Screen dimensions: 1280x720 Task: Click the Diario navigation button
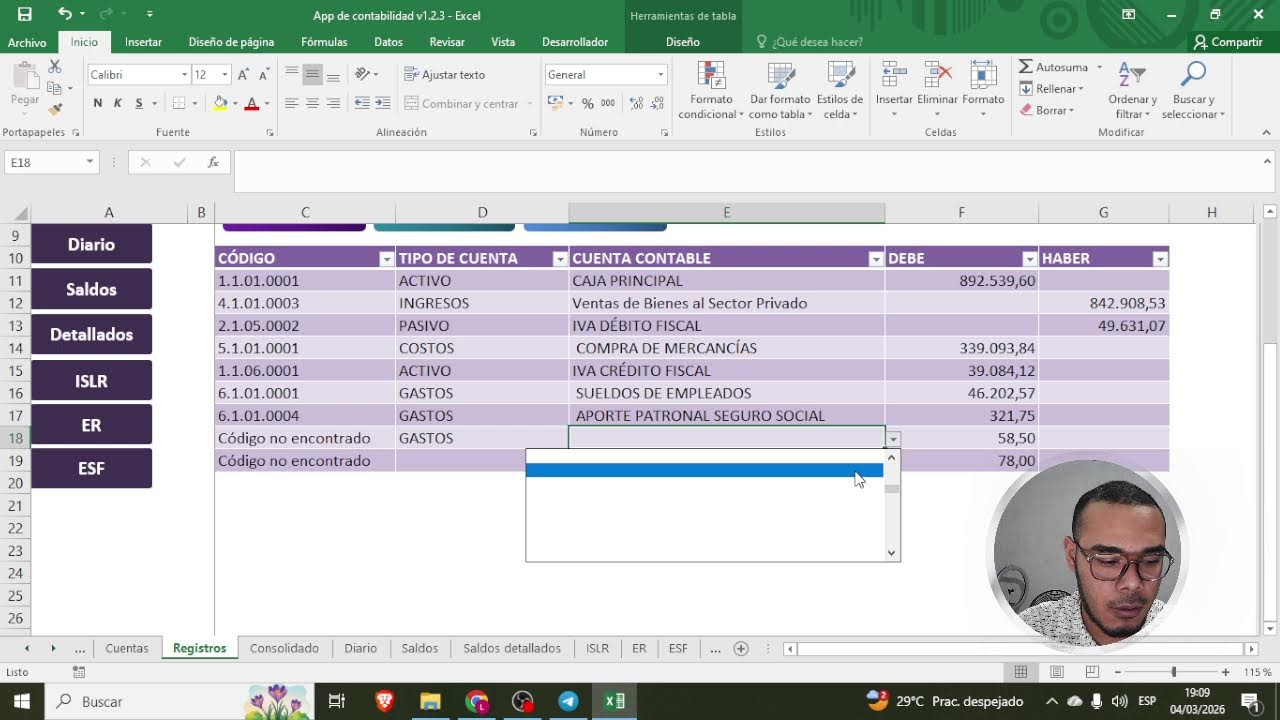(x=91, y=244)
